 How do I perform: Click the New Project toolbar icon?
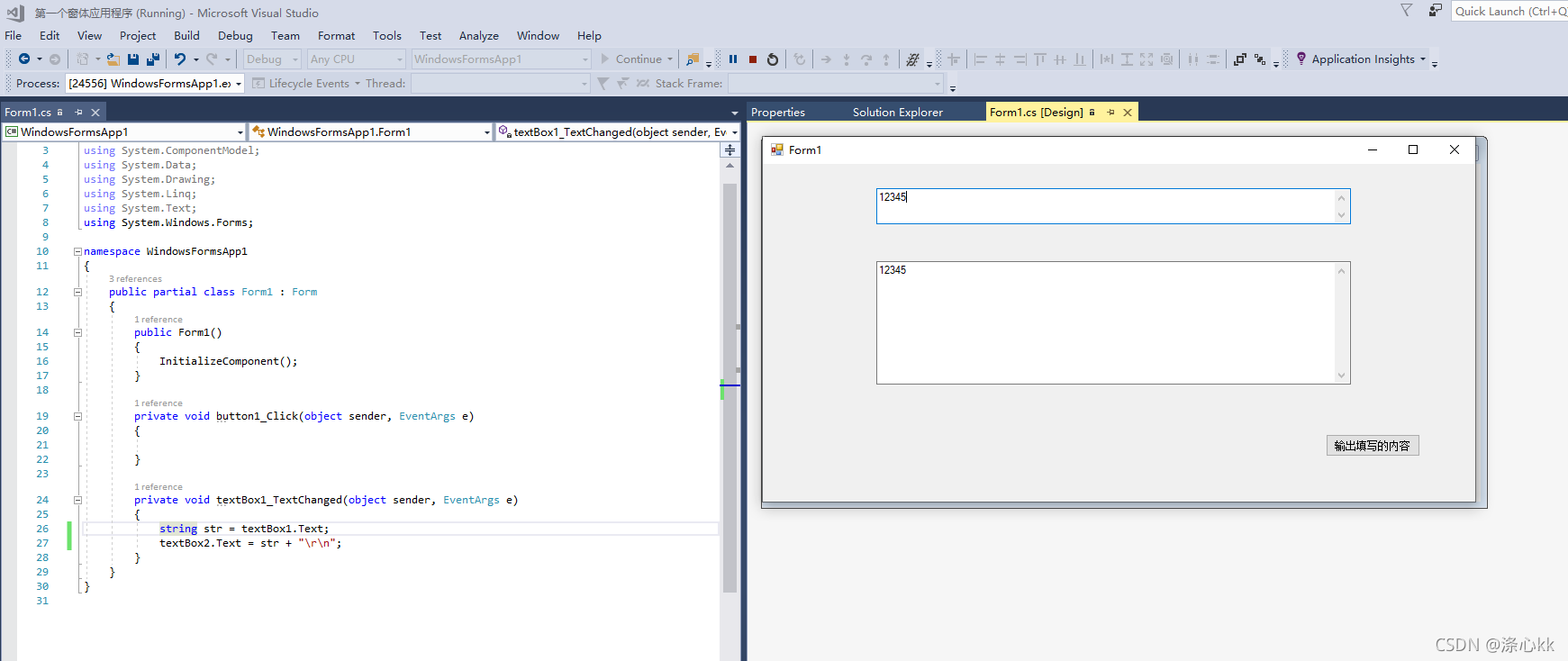pyautogui.click(x=83, y=59)
